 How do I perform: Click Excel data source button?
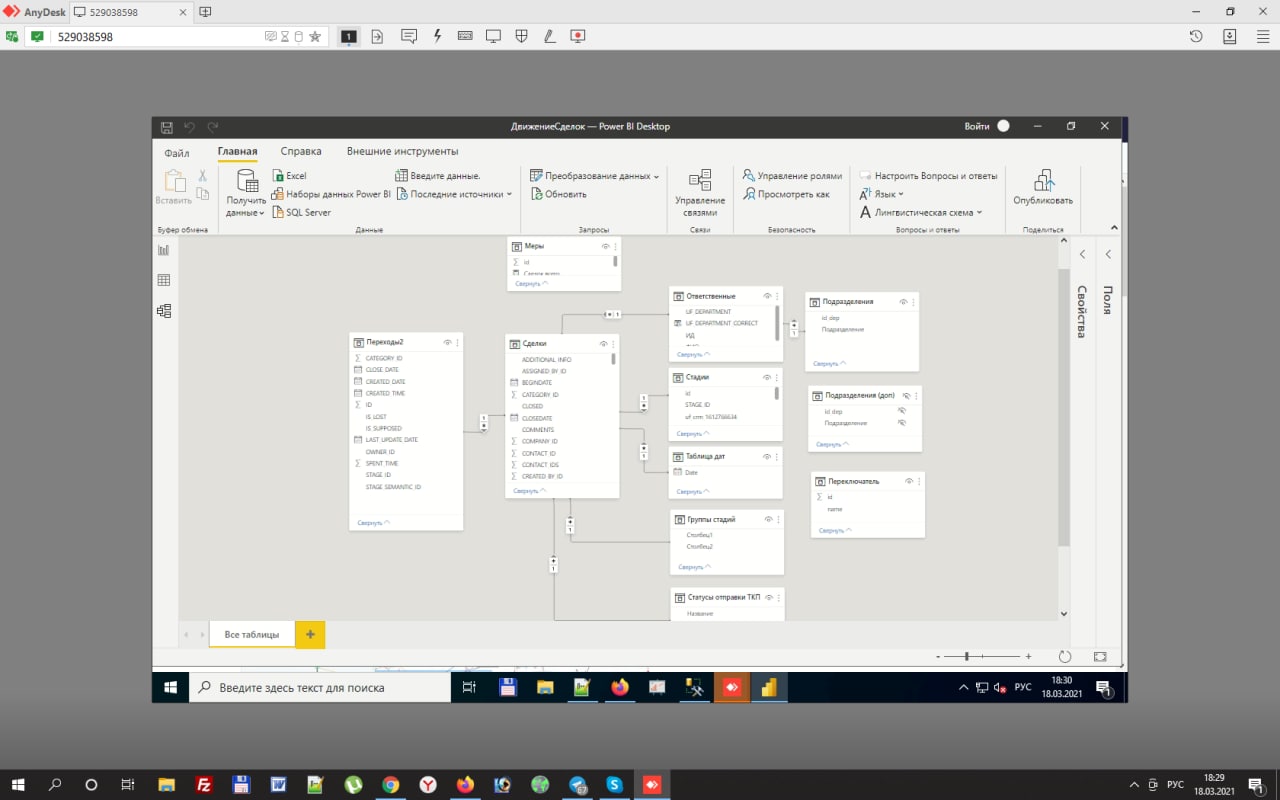coord(289,175)
